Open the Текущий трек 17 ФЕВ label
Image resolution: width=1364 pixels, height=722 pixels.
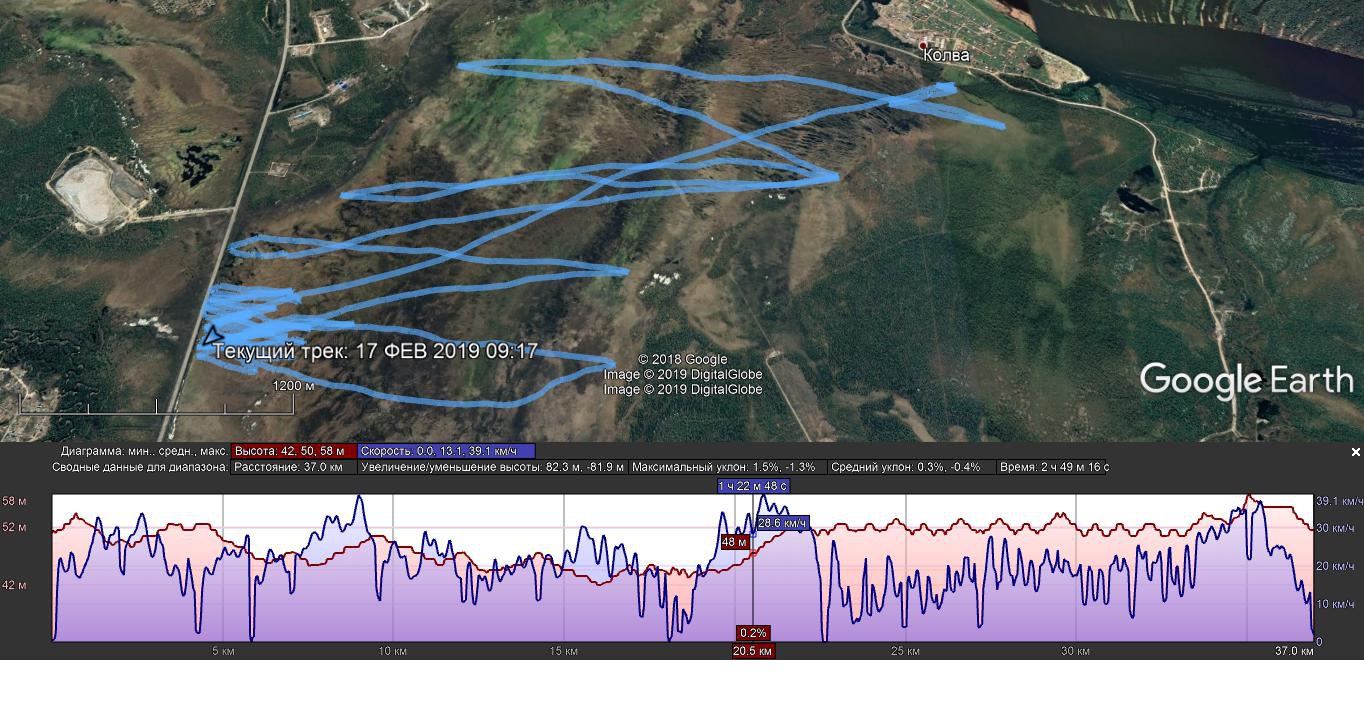tap(375, 352)
